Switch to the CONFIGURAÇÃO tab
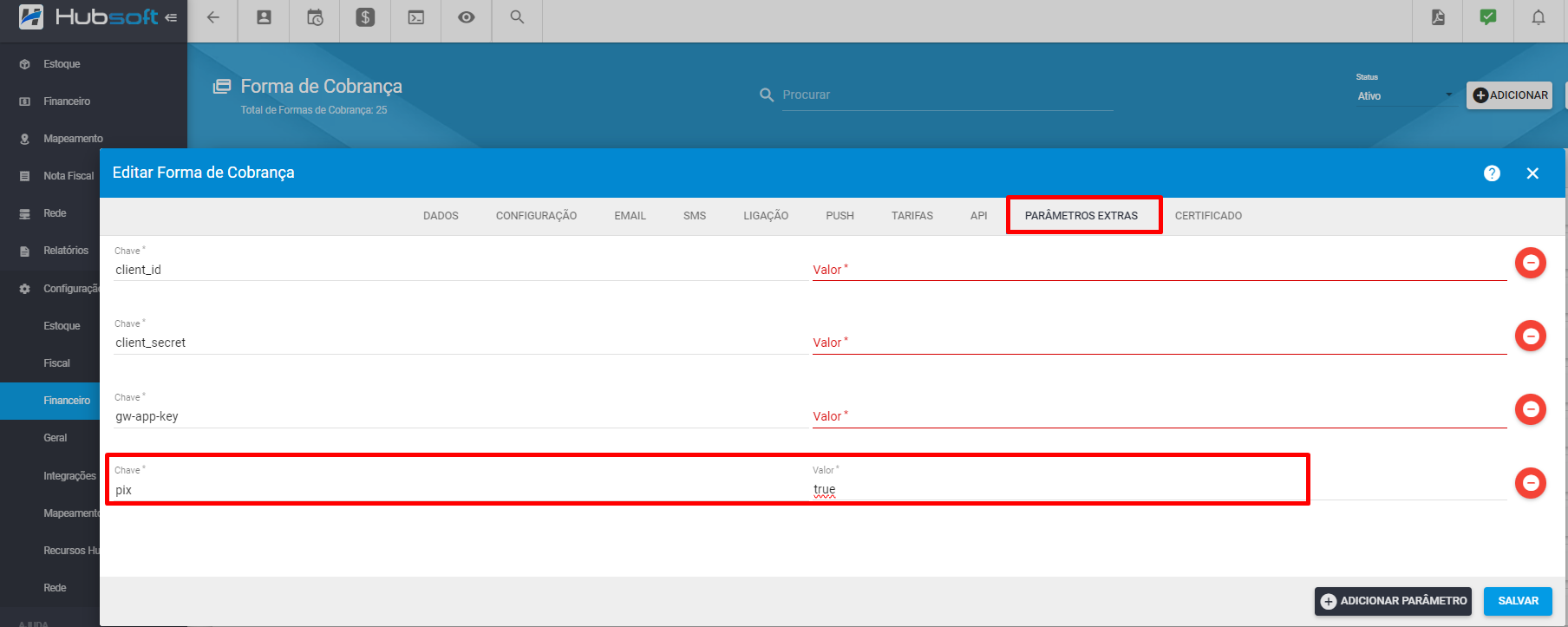This screenshot has width=1568, height=627. (536, 216)
